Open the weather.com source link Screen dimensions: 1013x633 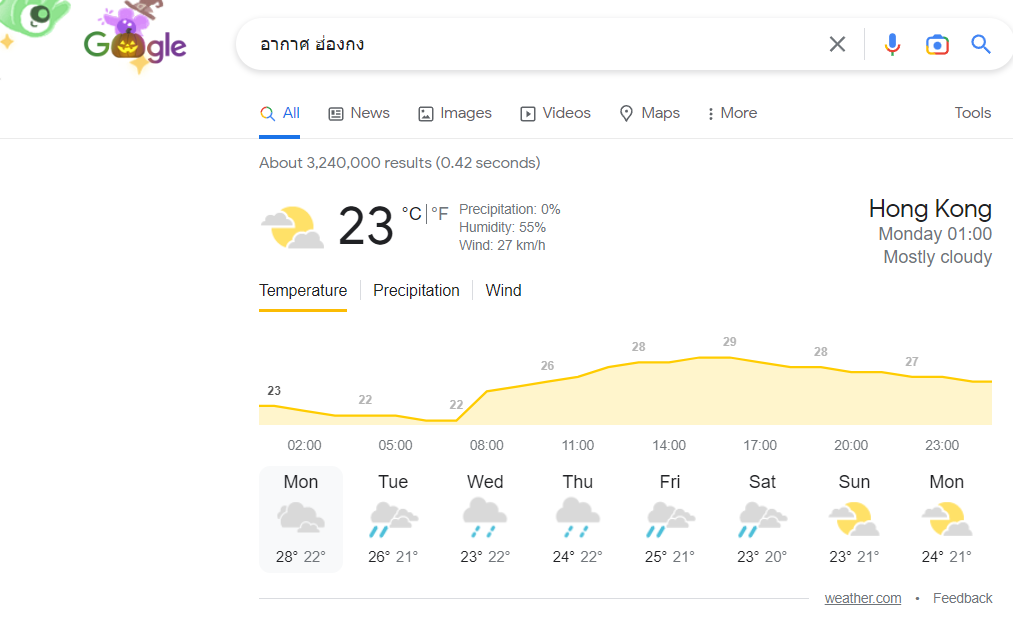(862, 598)
